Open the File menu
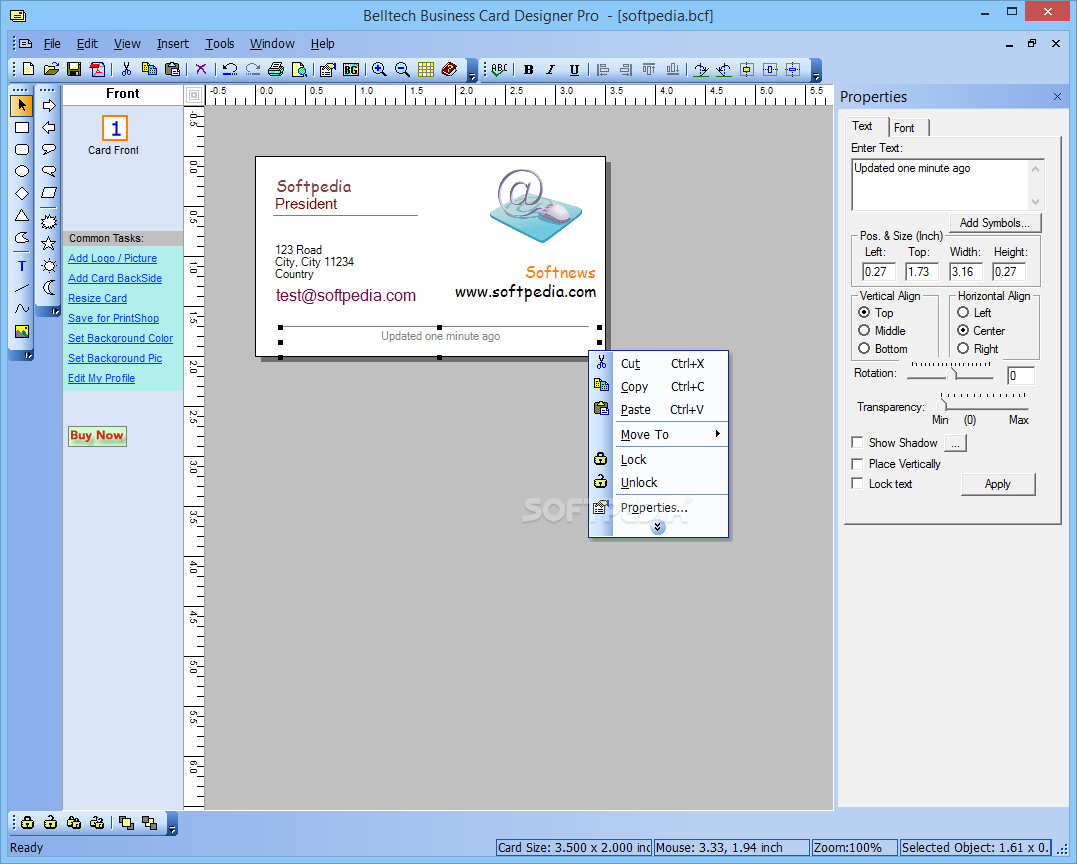Screen dimensions: 1077x864 [52, 44]
